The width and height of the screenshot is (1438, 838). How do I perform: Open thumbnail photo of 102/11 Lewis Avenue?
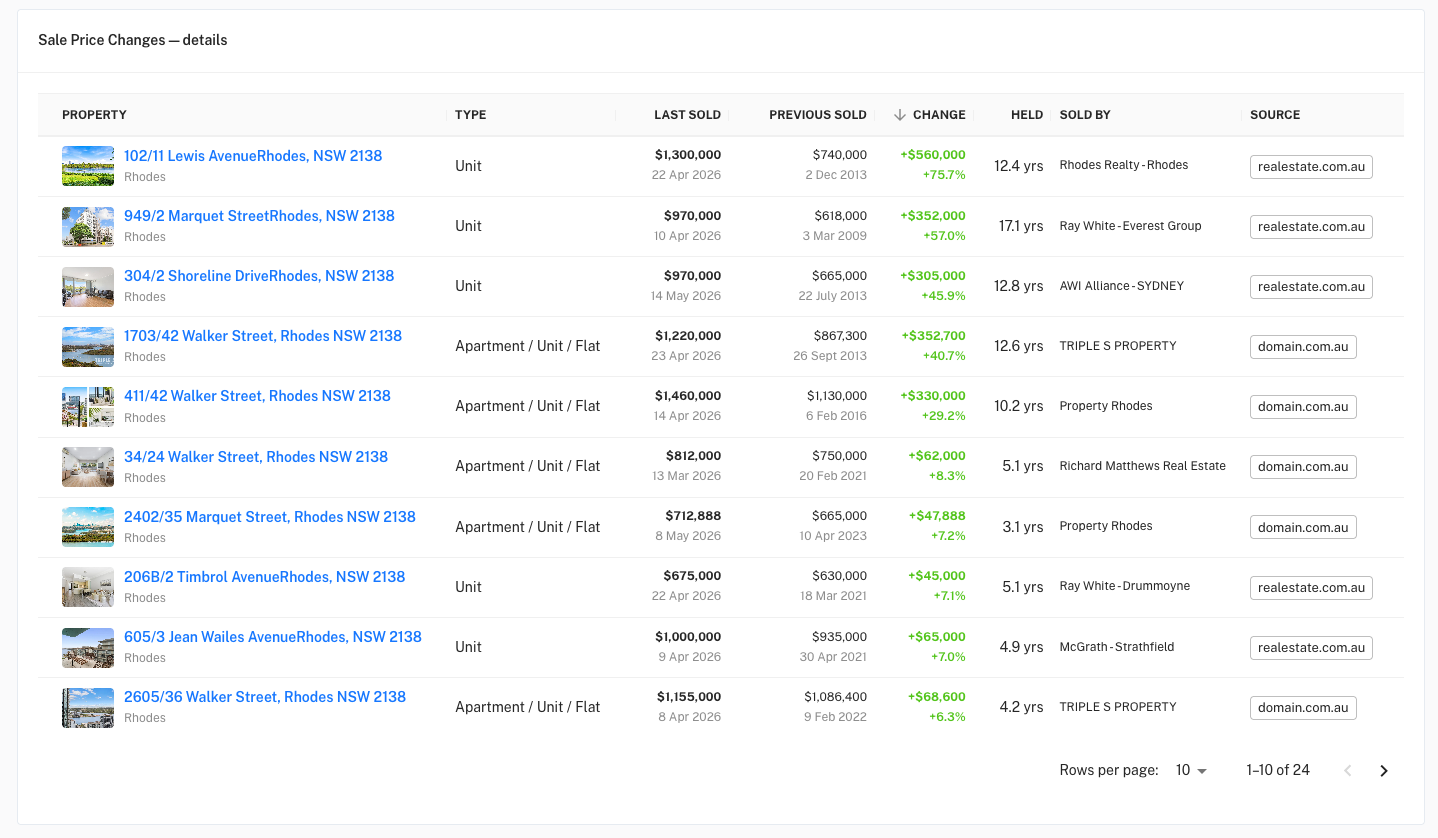(x=88, y=166)
